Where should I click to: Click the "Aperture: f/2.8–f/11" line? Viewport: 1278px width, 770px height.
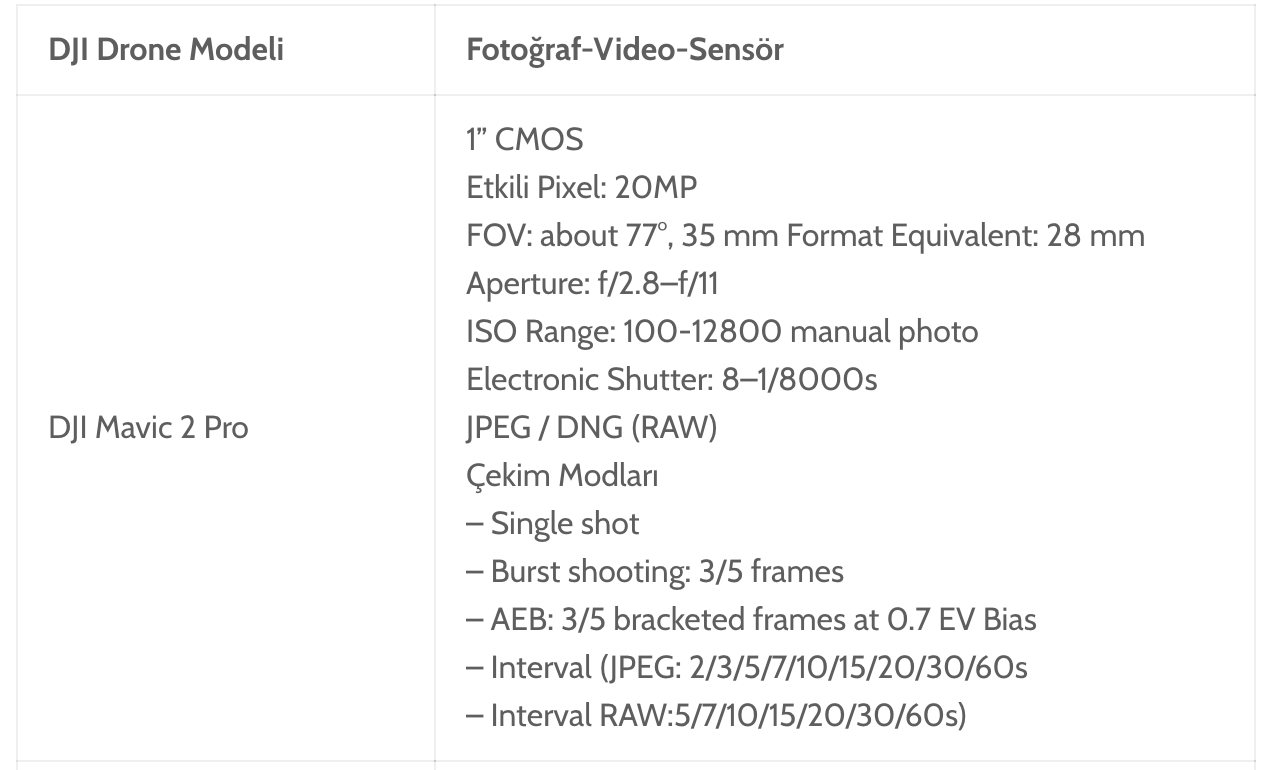coord(592,283)
